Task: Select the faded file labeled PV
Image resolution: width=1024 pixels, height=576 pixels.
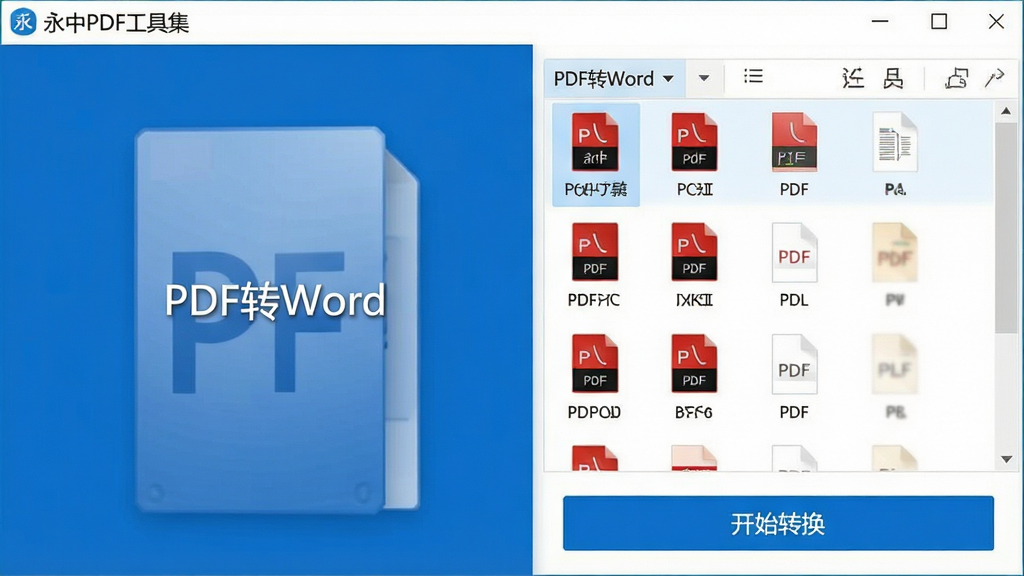Action: 895,265
